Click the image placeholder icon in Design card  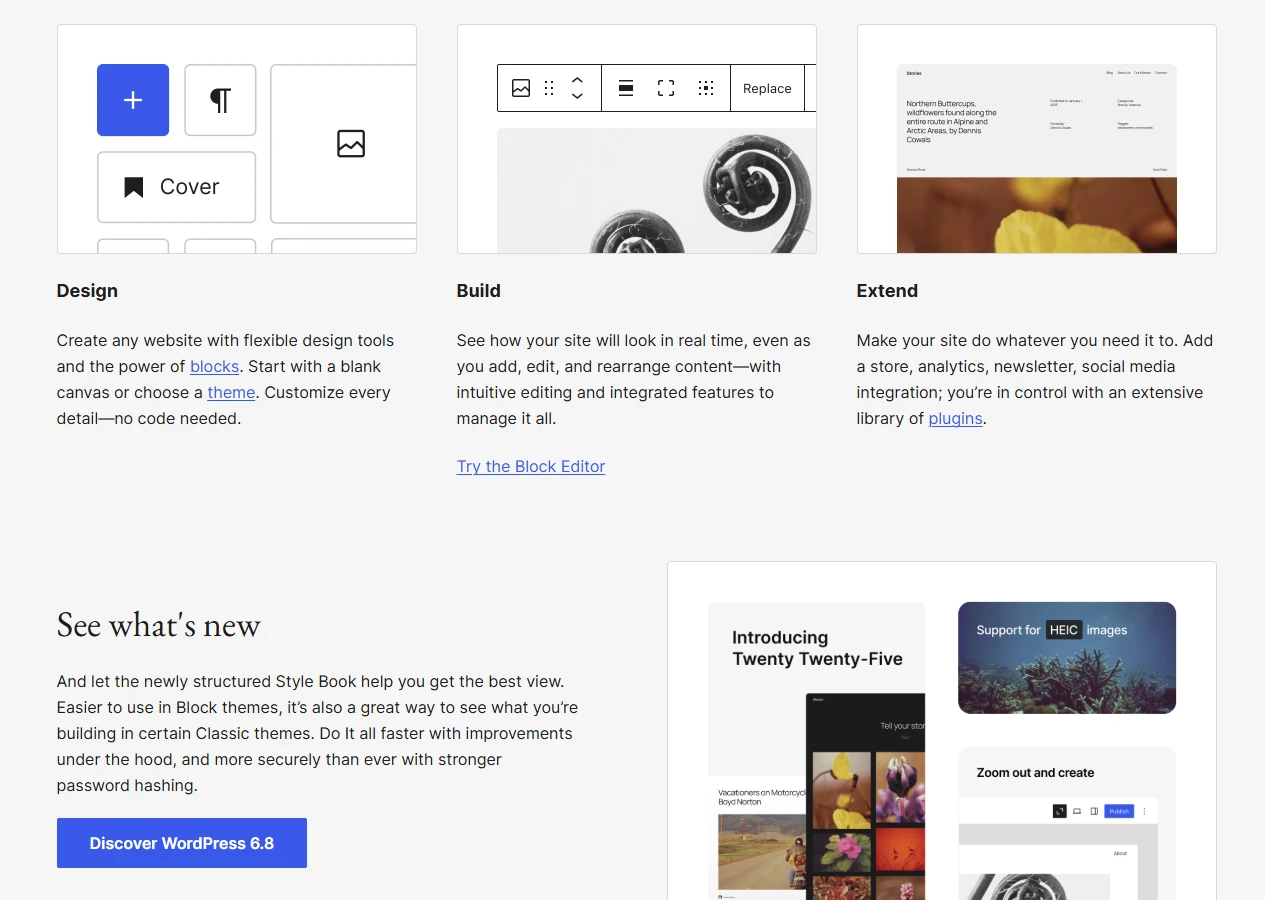click(x=351, y=144)
